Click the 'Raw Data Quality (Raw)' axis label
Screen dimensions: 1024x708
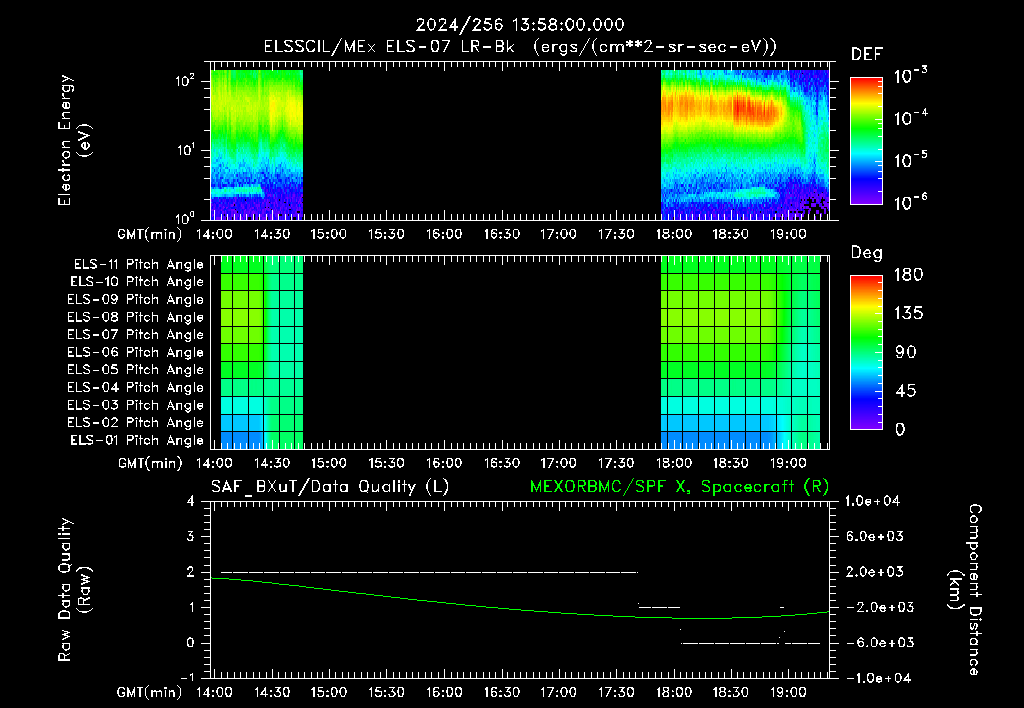(74, 590)
